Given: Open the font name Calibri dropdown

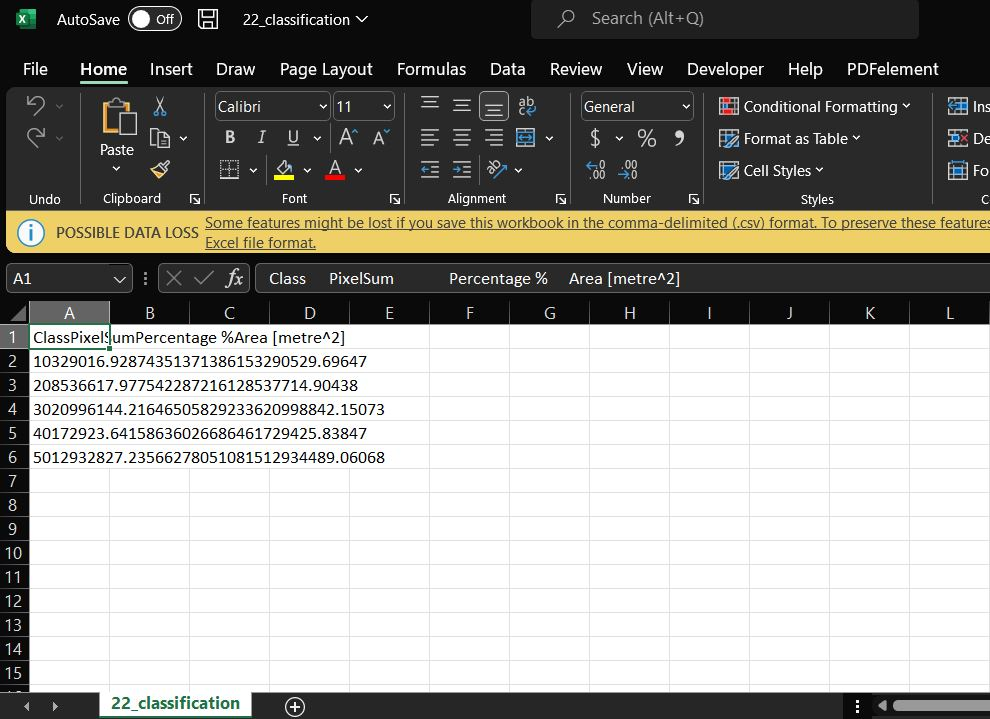Looking at the screenshot, I should coord(323,107).
